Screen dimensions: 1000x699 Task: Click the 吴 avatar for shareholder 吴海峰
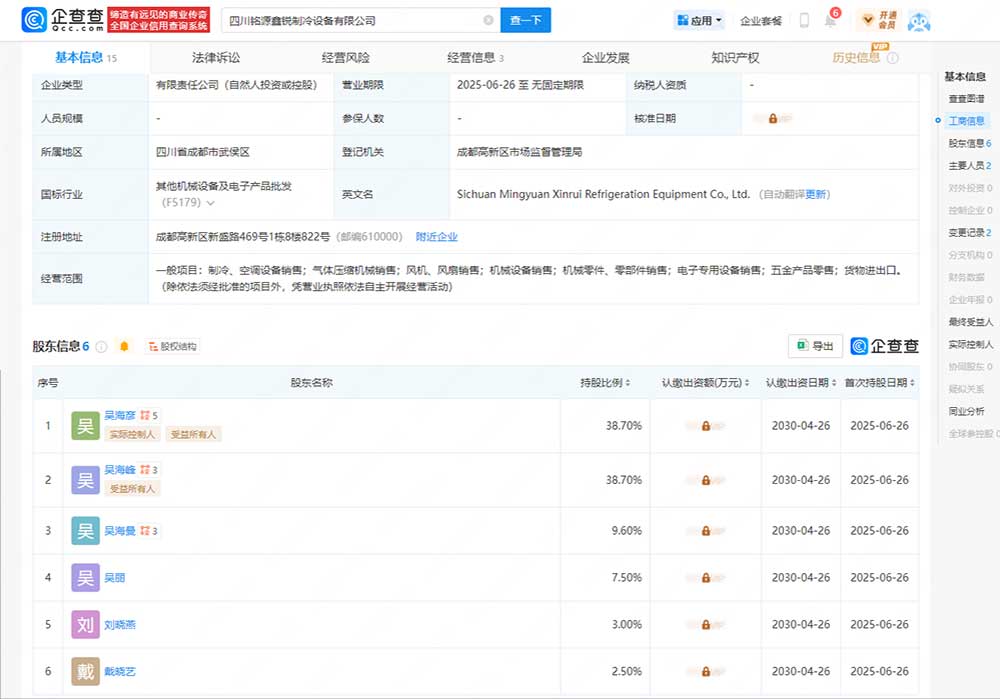coord(85,480)
